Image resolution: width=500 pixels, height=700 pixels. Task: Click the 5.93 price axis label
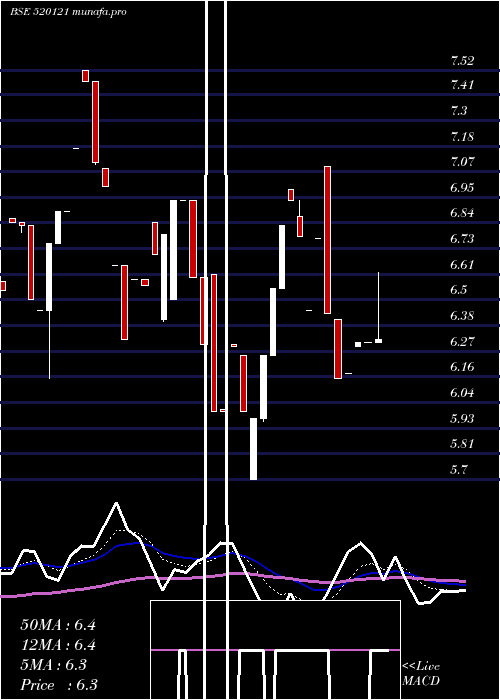point(462,419)
